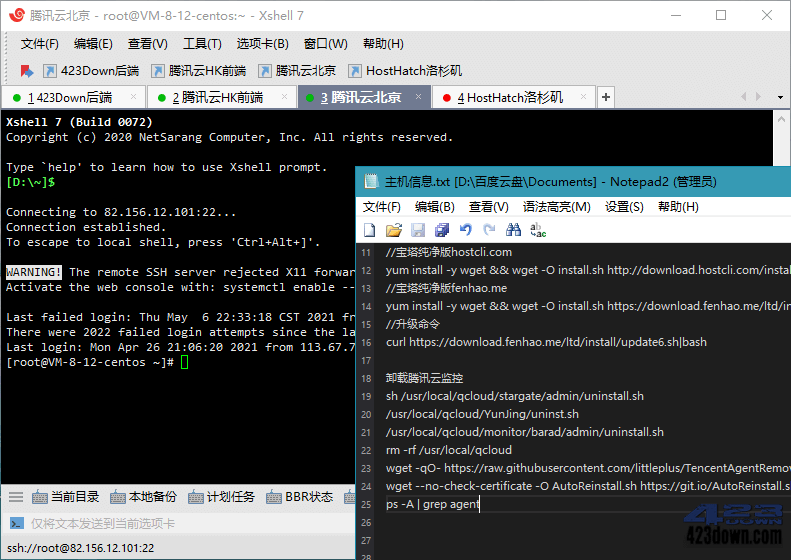Switch to tab 2 腾讯云HK前端
The height and width of the screenshot is (560, 791).
222,97
